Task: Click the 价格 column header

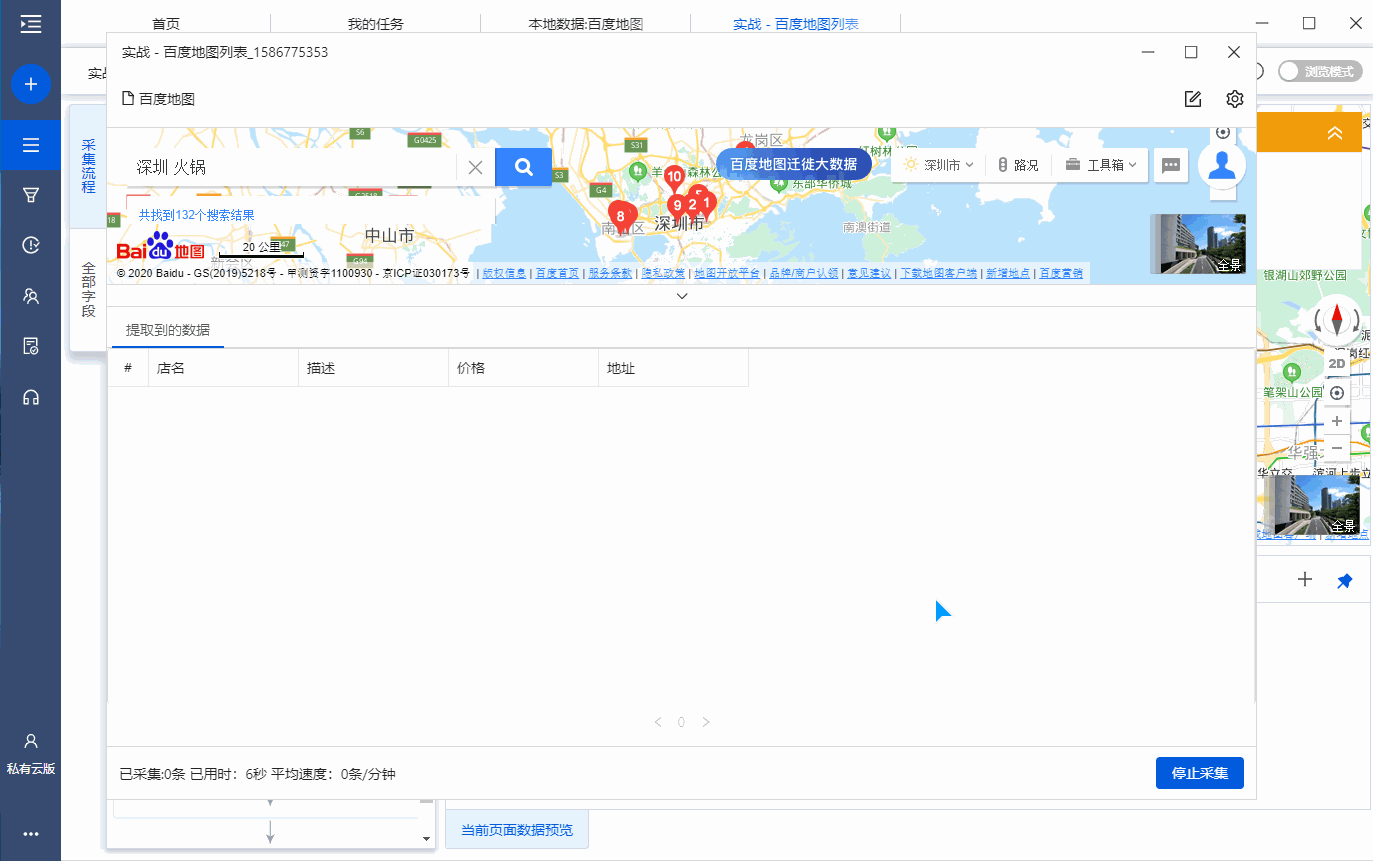Action: tap(523, 368)
